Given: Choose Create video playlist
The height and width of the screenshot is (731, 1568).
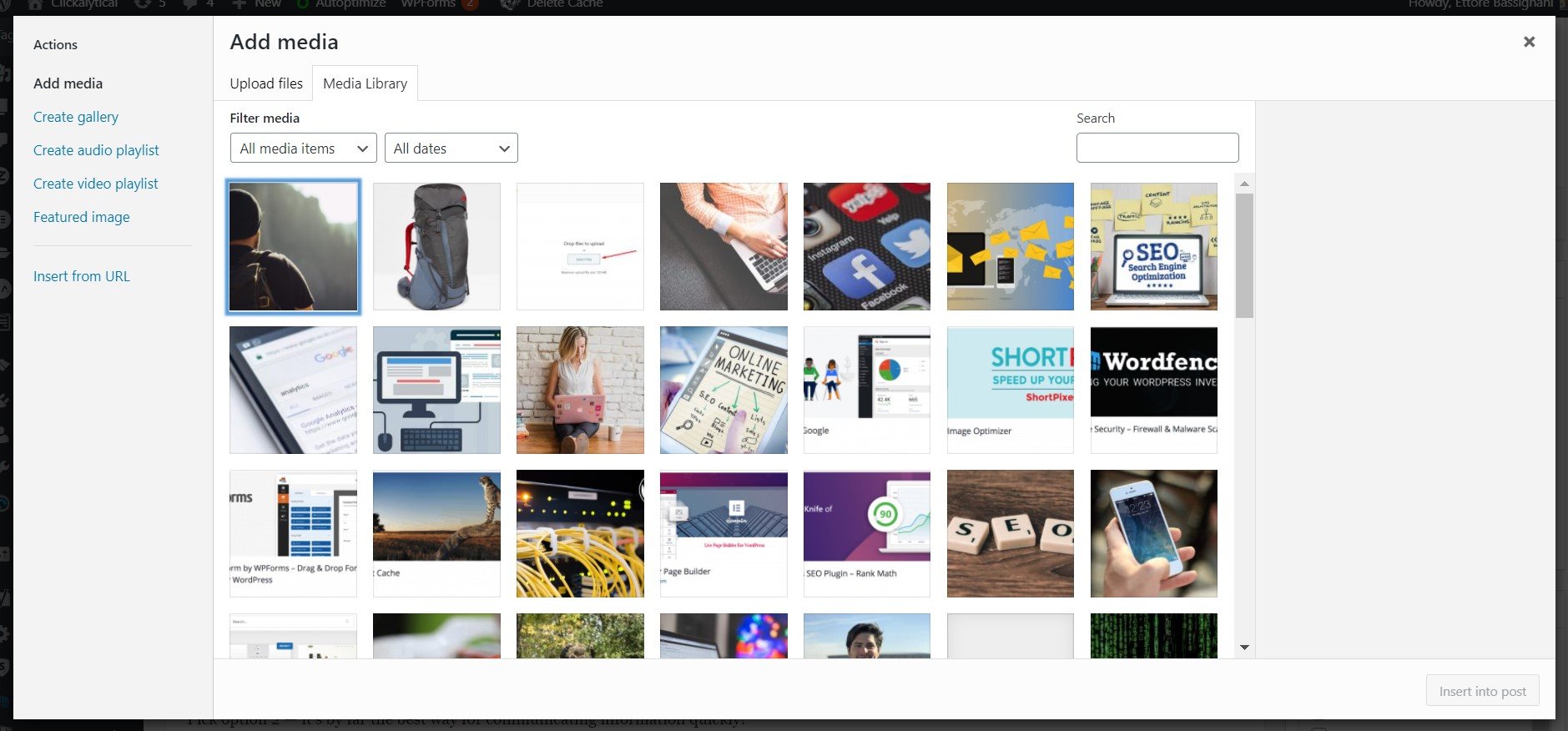Looking at the screenshot, I should click(96, 184).
